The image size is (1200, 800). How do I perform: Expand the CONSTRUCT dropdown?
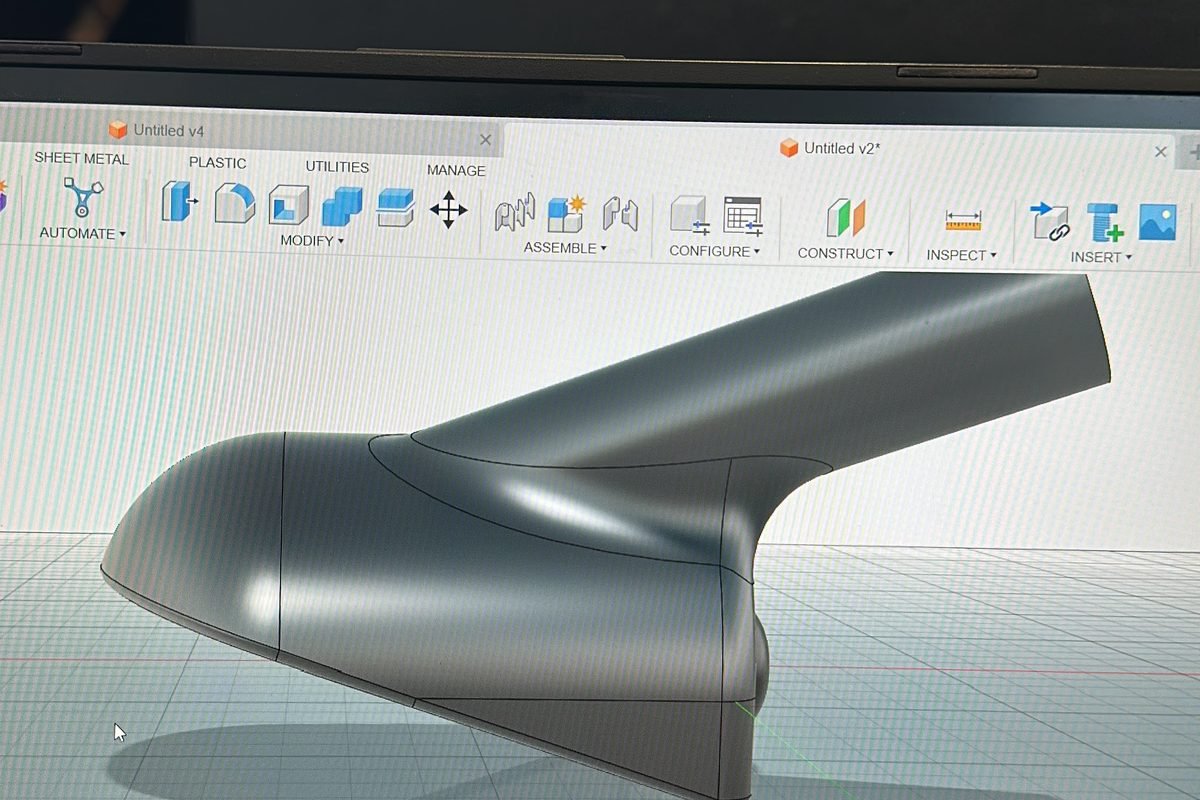click(846, 254)
